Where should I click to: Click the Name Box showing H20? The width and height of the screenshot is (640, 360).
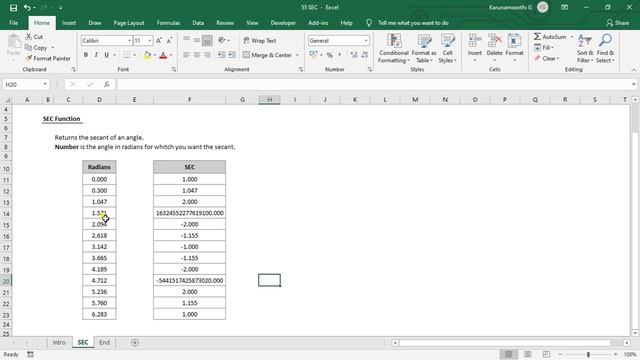(26, 84)
